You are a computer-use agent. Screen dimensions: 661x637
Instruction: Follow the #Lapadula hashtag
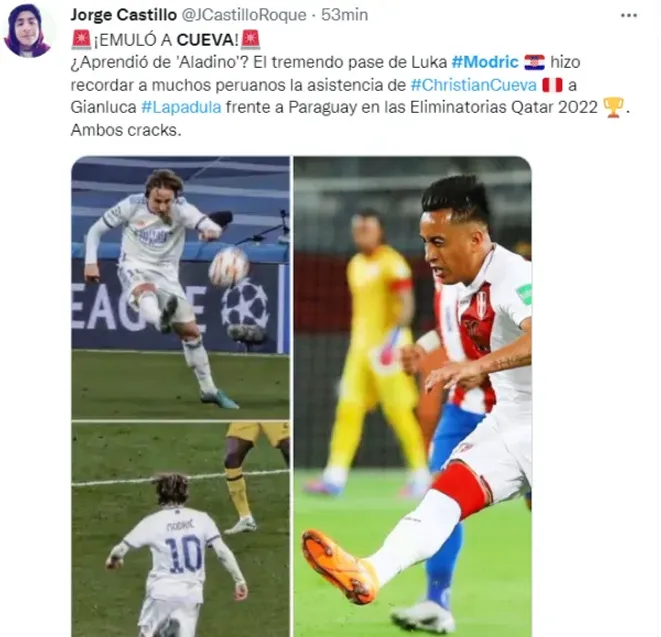coord(181,107)
